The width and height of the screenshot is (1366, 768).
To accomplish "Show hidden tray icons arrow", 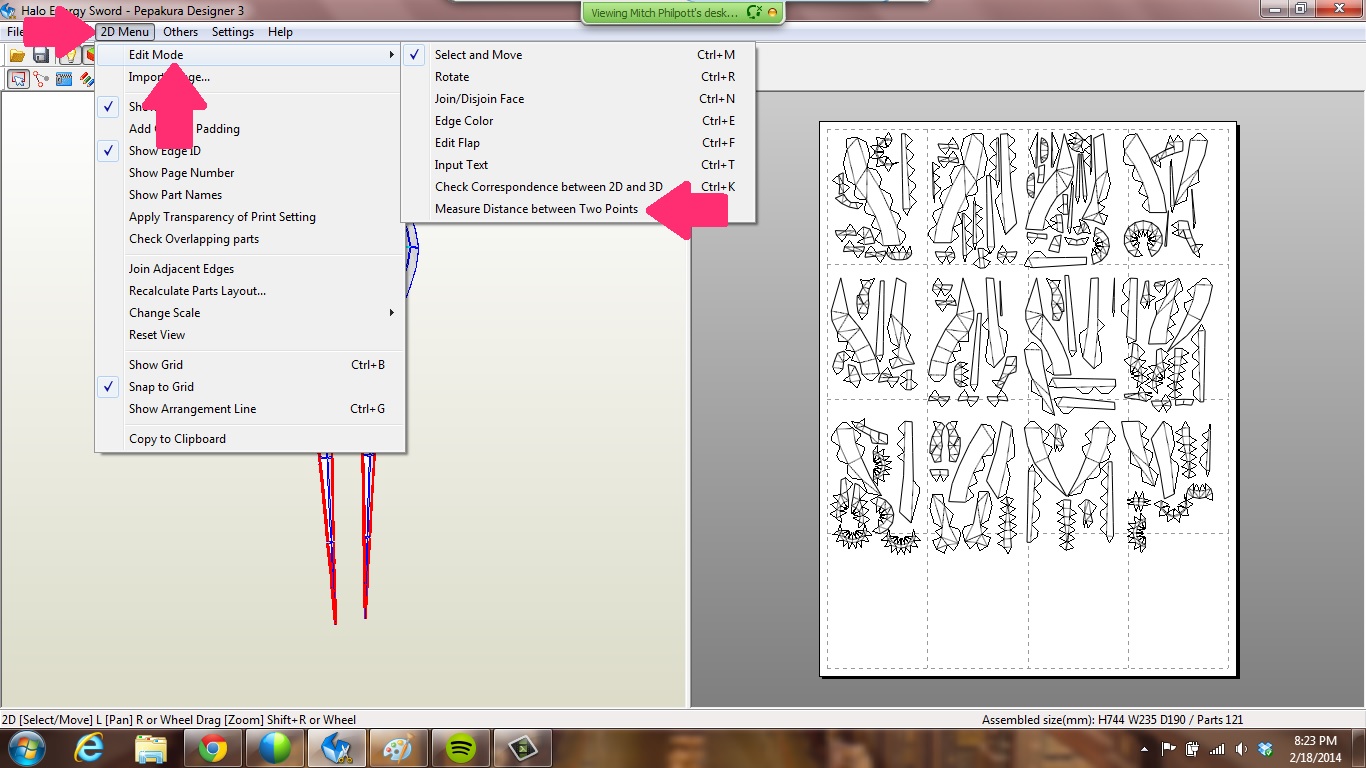I will coord(1144,748).
